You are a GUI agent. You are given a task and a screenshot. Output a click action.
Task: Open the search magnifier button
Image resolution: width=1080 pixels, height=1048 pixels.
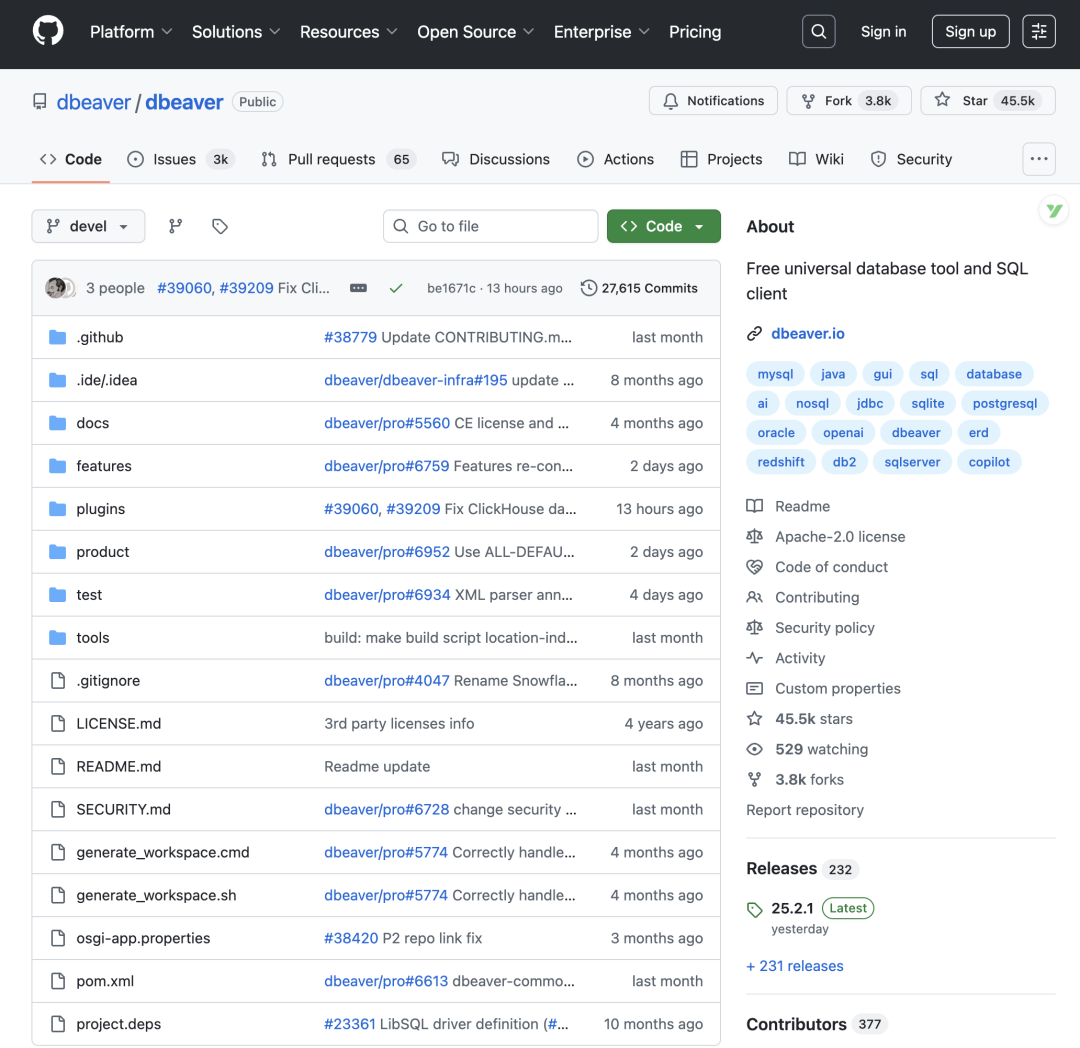click(818, 32)
